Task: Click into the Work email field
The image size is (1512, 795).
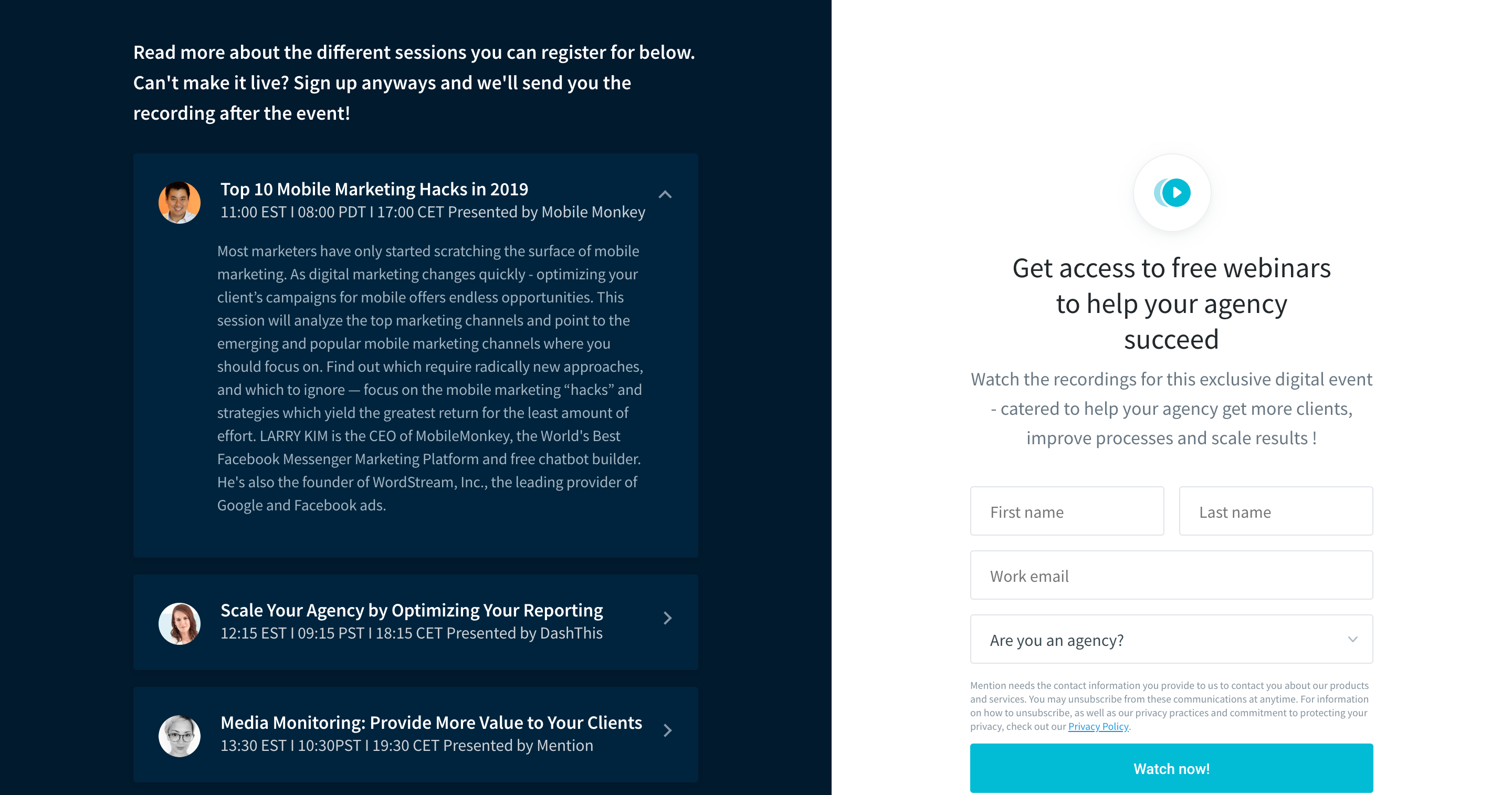Action: coord(1171,575)
